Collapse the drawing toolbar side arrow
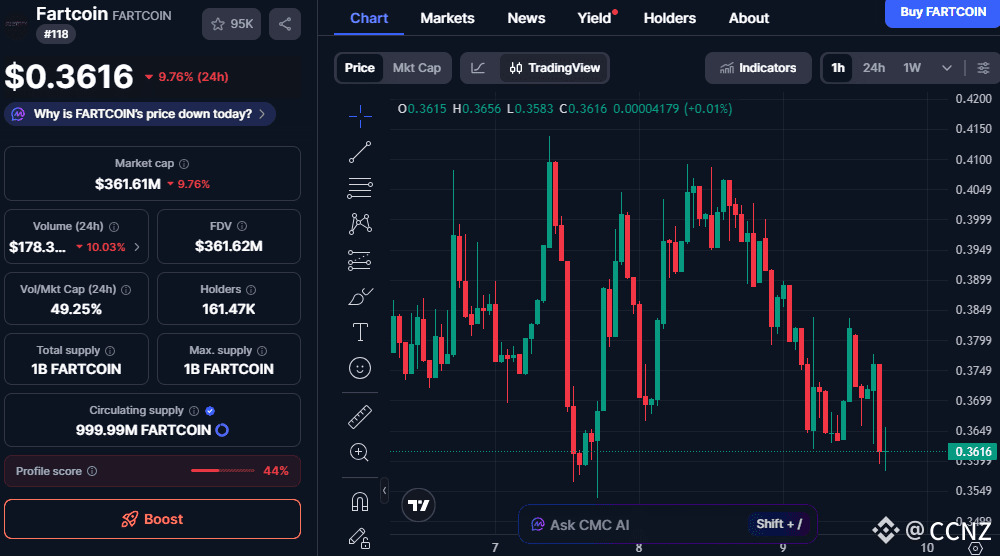1000x556 pixels. (384, 491)
